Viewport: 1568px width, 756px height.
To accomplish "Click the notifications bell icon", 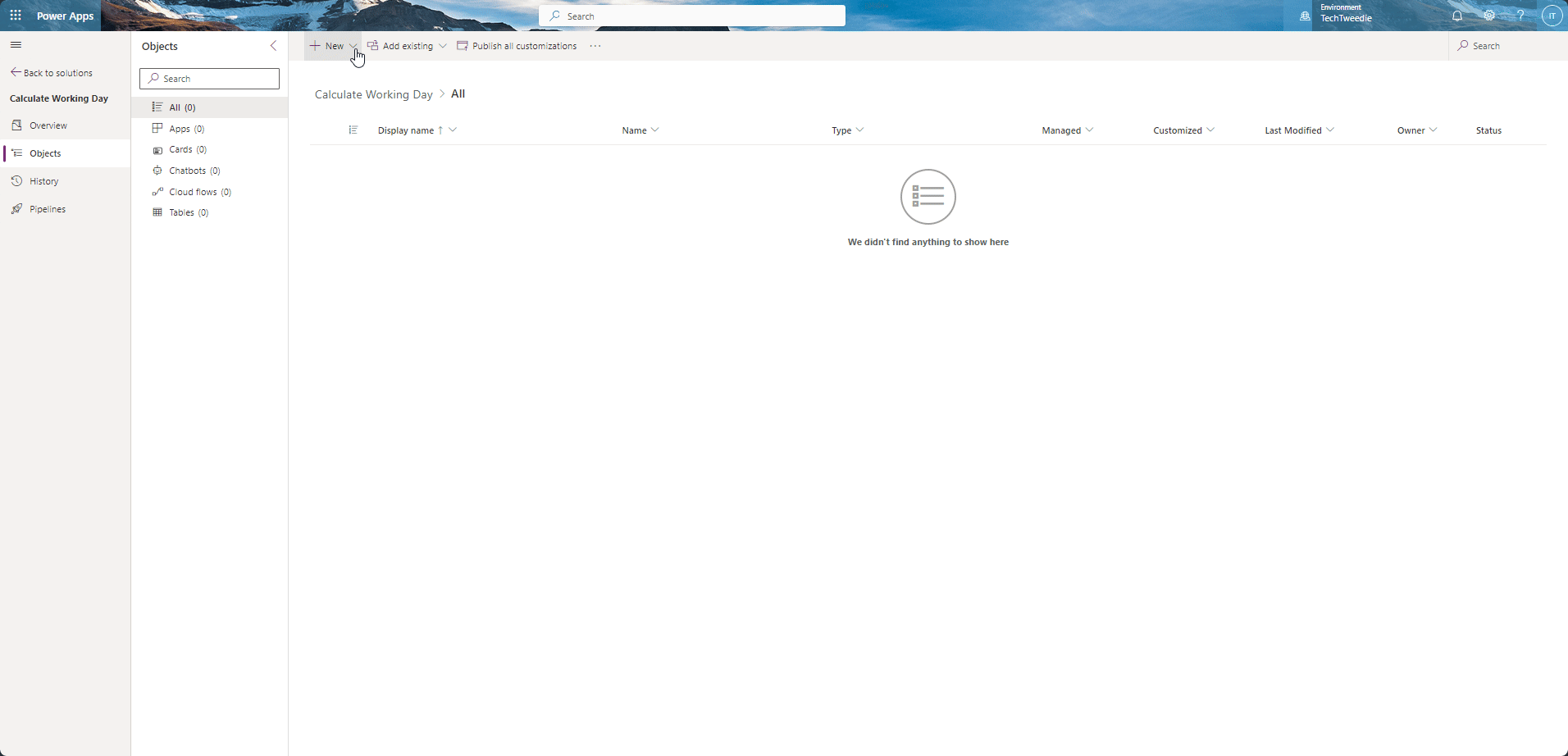I will coord(1457,16).
